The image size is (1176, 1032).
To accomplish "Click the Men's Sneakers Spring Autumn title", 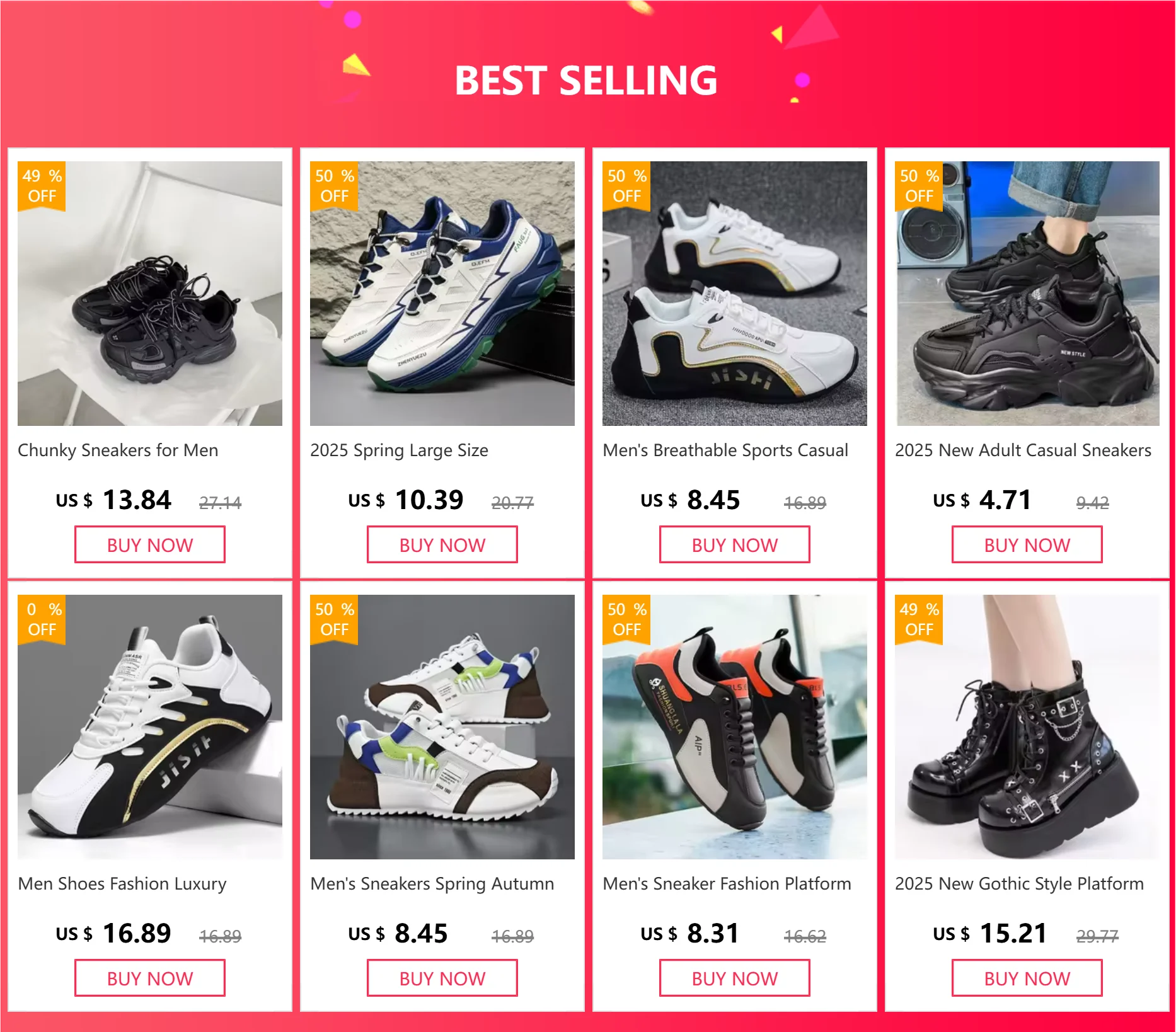I will [432, 884].
